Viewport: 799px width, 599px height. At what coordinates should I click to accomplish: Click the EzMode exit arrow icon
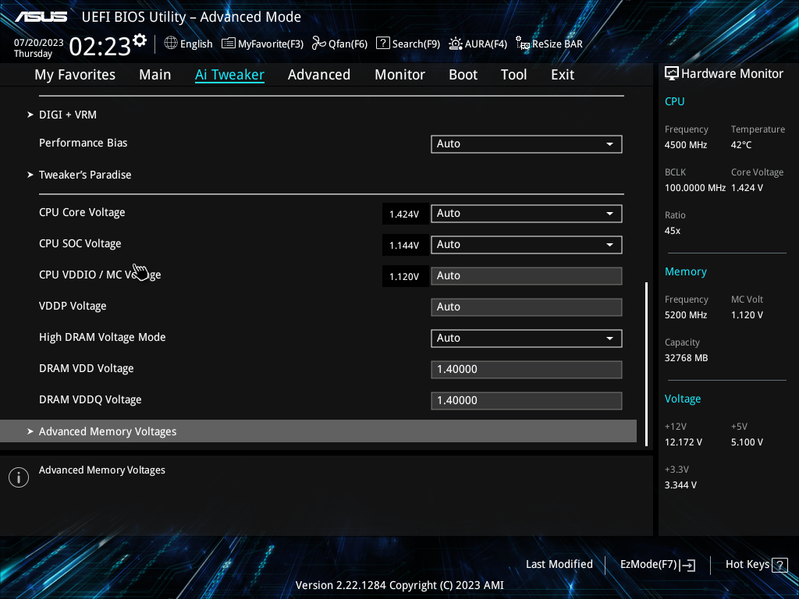click(x=687, y=564)
